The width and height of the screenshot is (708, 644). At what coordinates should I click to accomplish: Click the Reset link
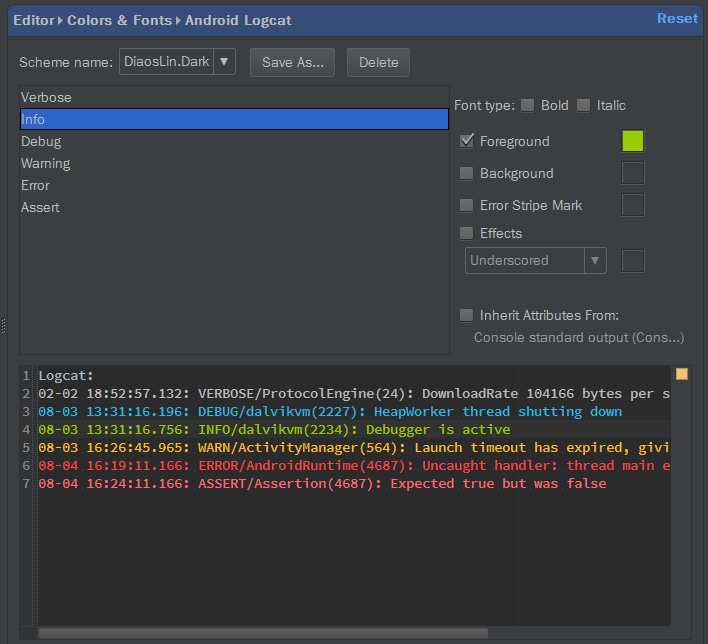677,19
